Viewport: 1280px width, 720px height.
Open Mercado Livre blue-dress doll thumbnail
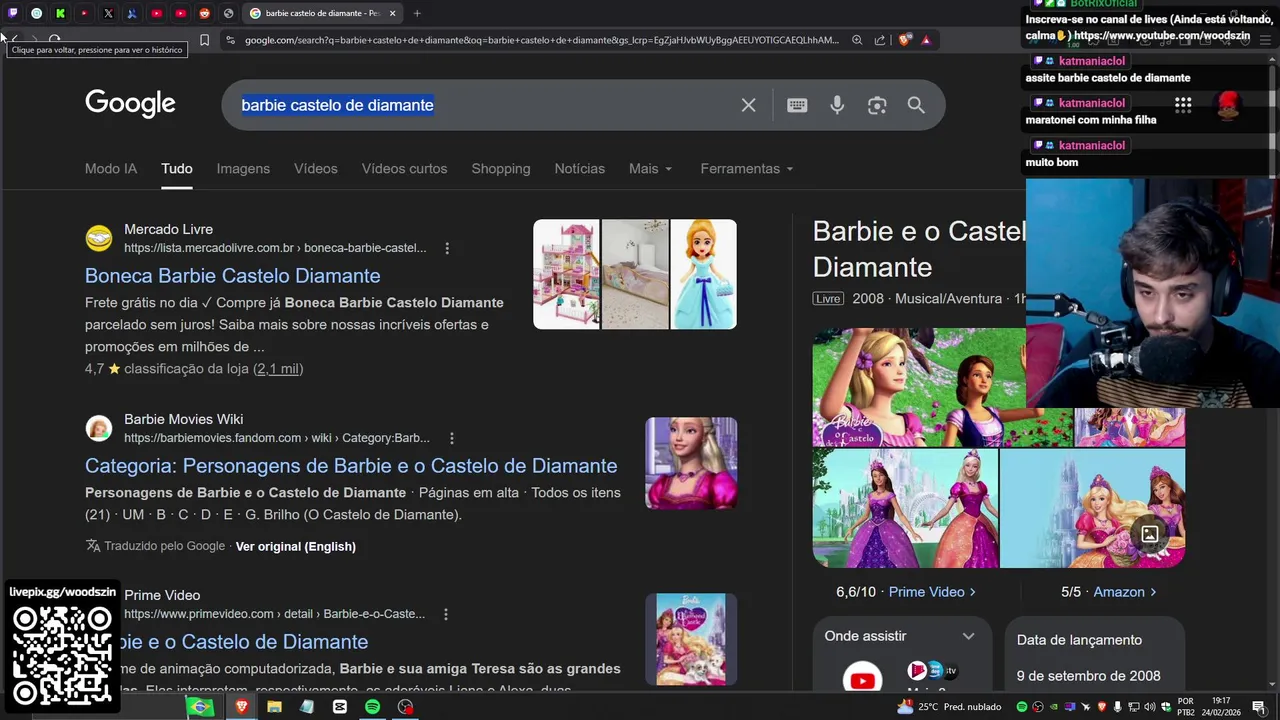(x=704, y=274)
